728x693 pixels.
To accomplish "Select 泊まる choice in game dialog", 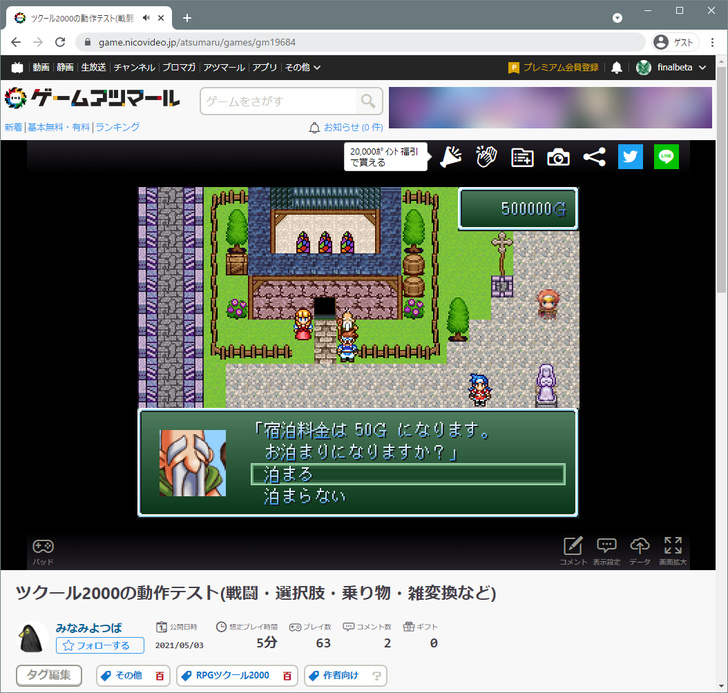I will tap(408, 474).
